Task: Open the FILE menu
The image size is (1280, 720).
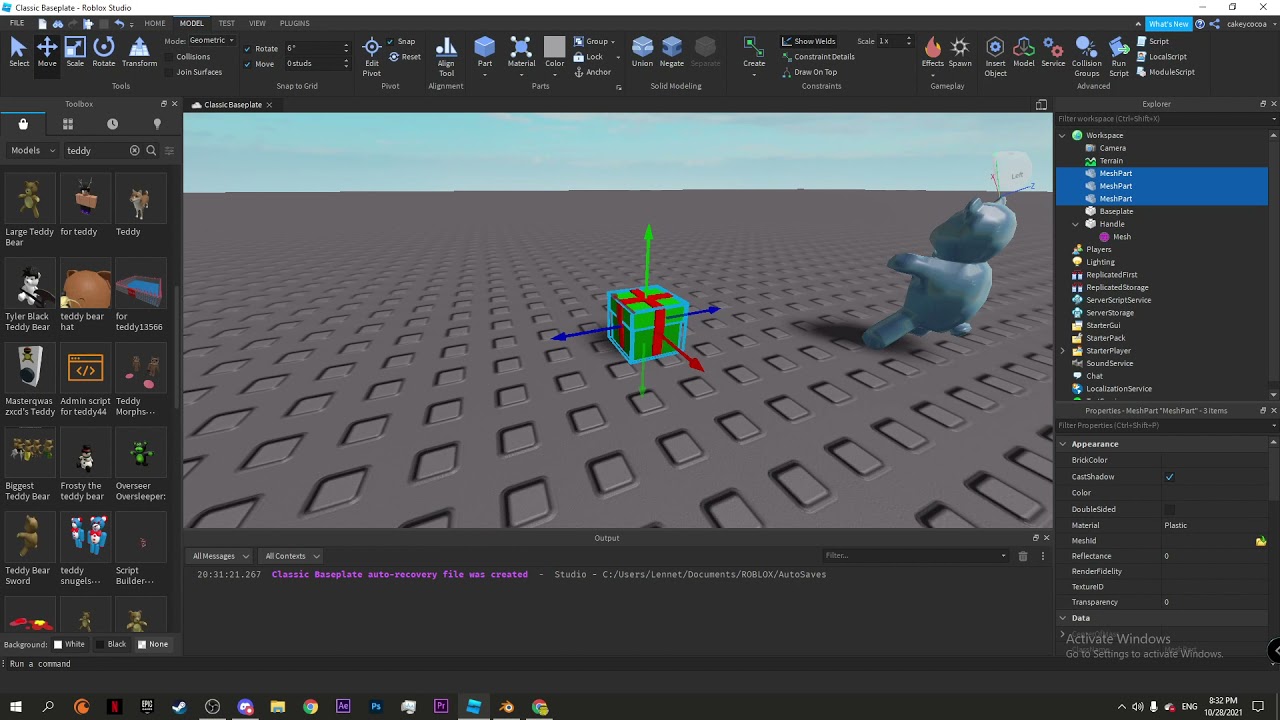Action: tap(17, 23)
